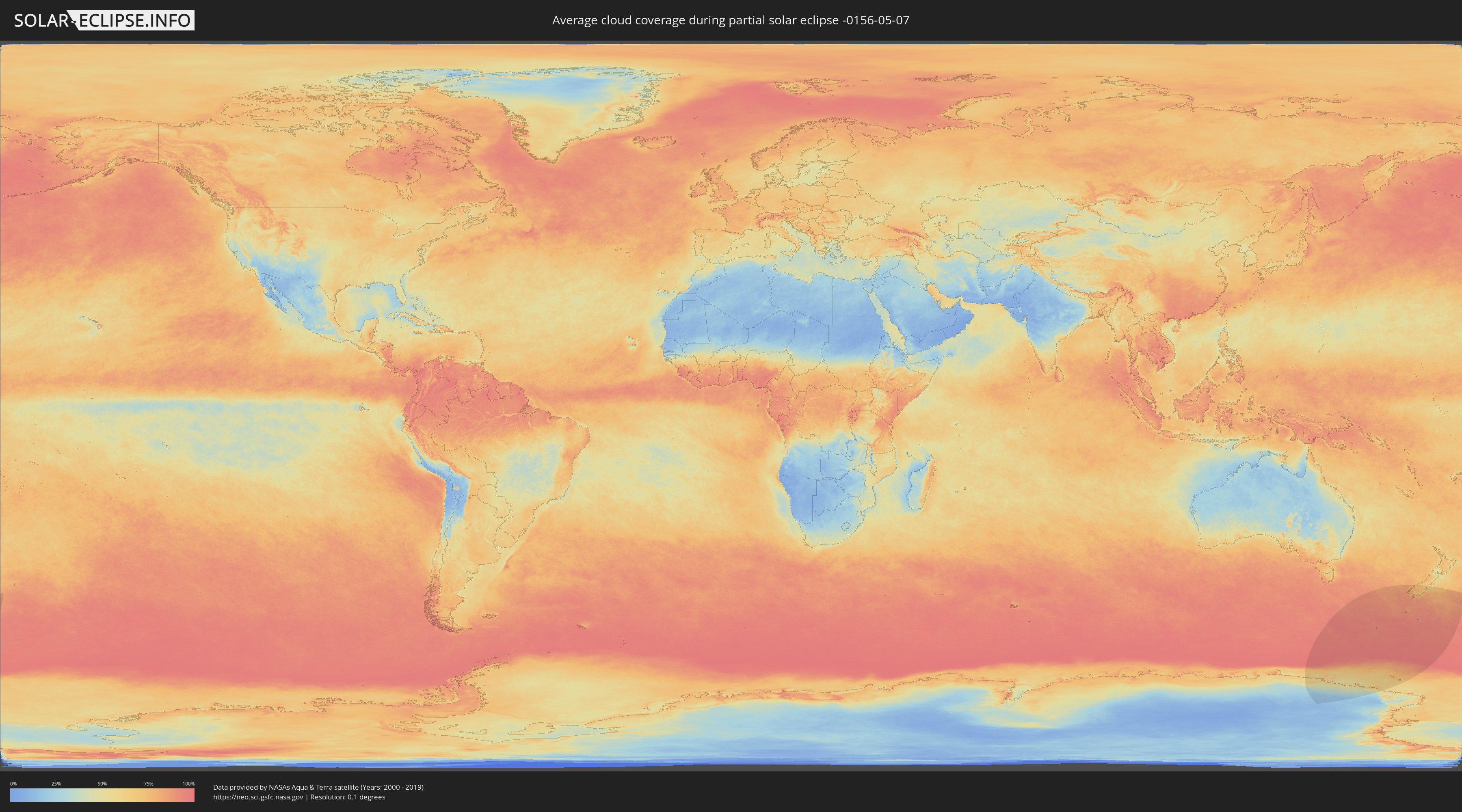
Task: Click the NASA Aqua & Terra data credit text
Action: point(318,787)
